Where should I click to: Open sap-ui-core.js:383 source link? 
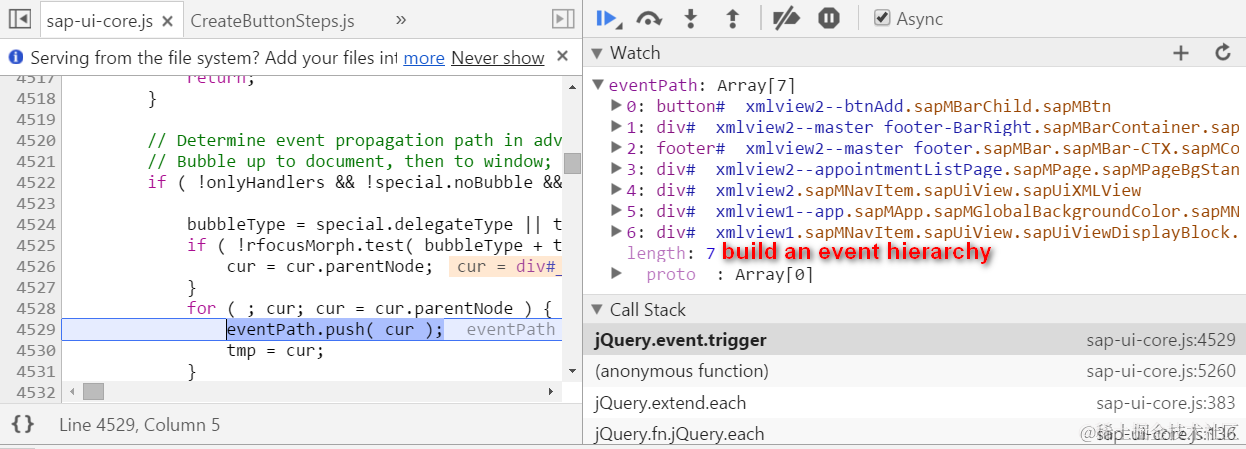1166,403
